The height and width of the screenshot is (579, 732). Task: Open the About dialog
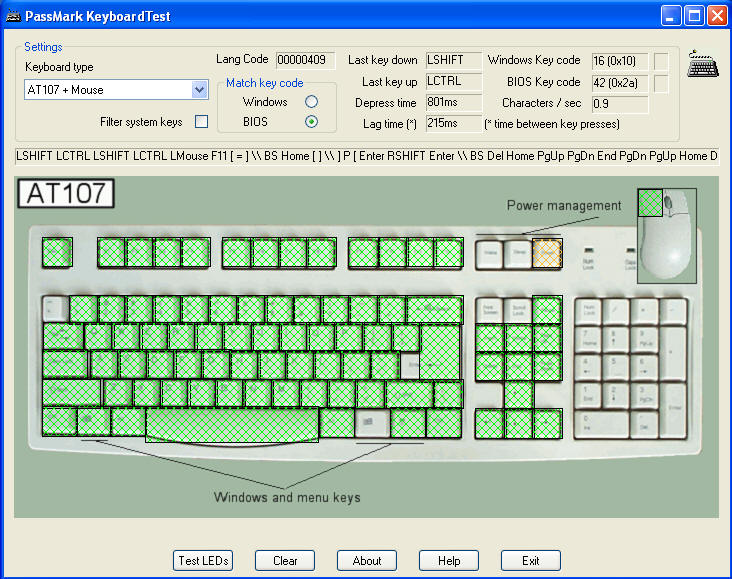tap(367, 560)
